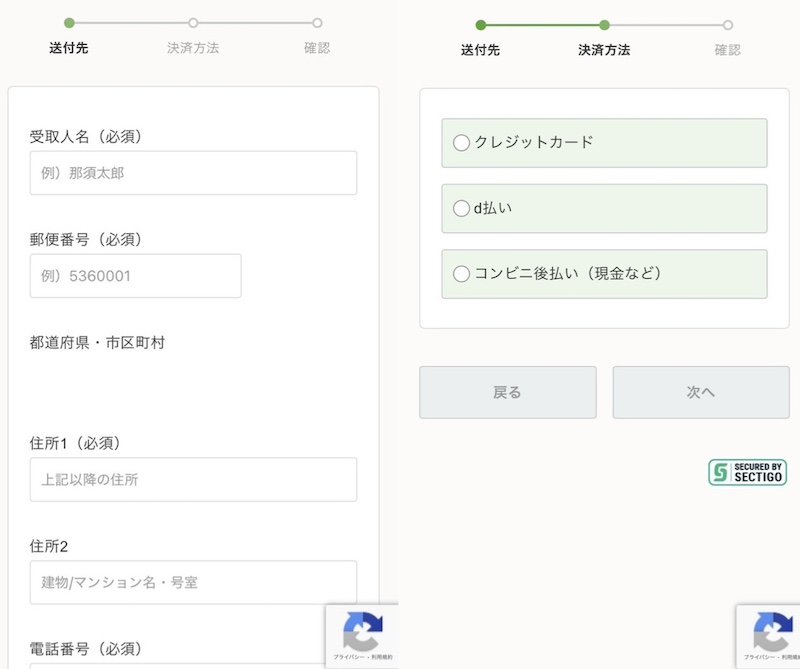Screen dimensions: 800x669
Task: Click the reCAPTCHA logo on the payment screen
Action: pyautogui.click(x=772, y=630)
